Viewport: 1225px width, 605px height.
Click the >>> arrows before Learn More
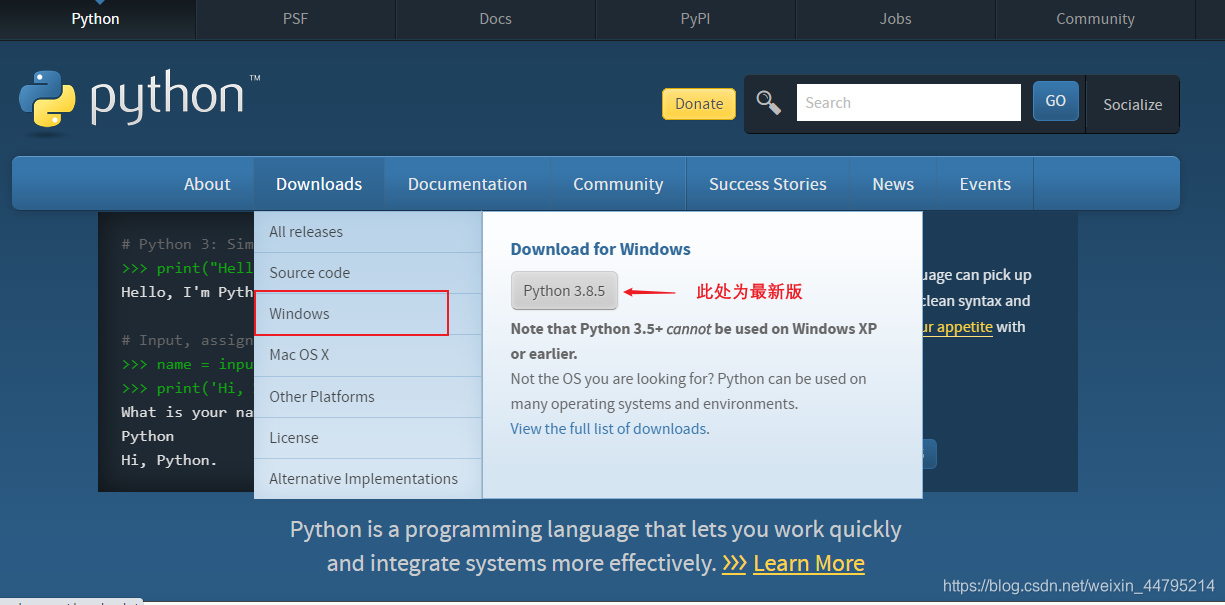[x=734, y=563]
